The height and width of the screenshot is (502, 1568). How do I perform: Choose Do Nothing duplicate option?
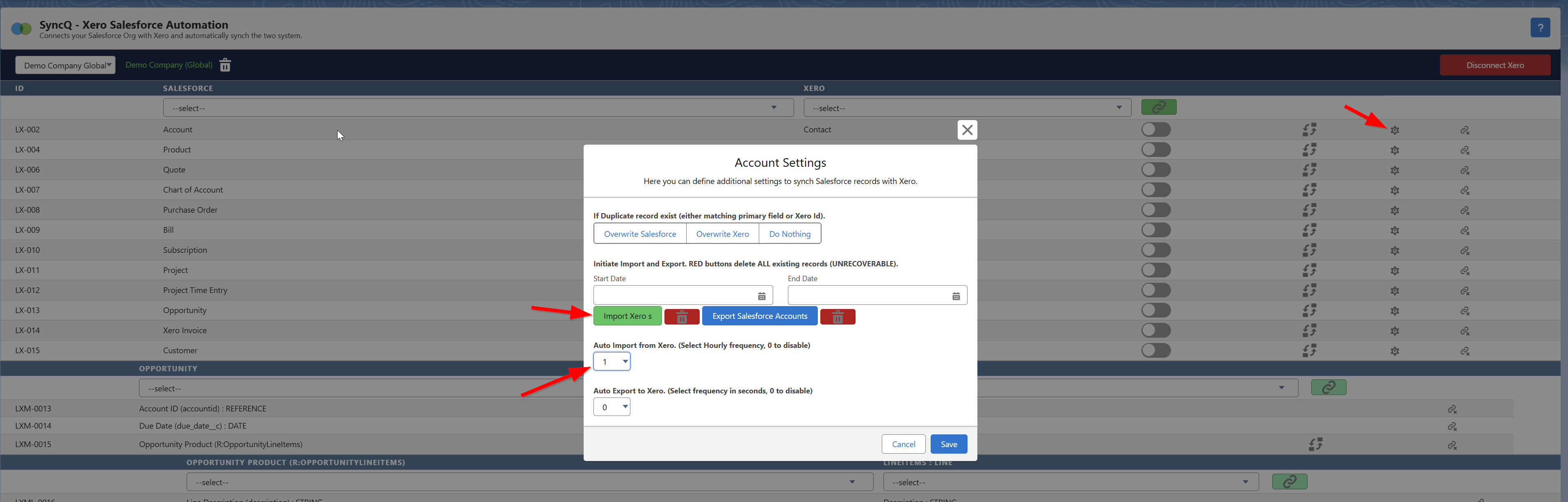(x=790, y=234)
